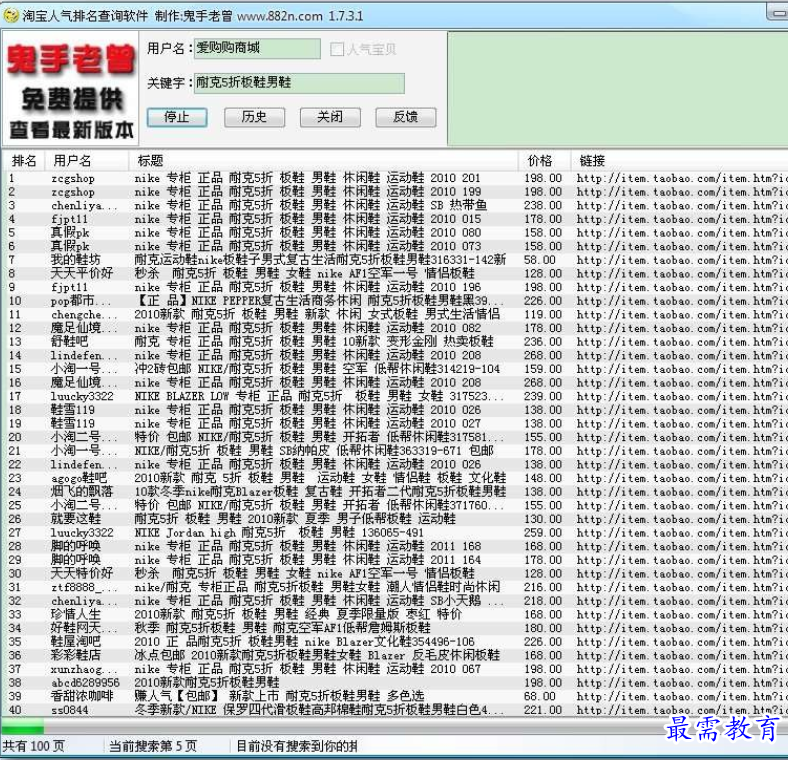Select row with user chengche...

(394, 315)
